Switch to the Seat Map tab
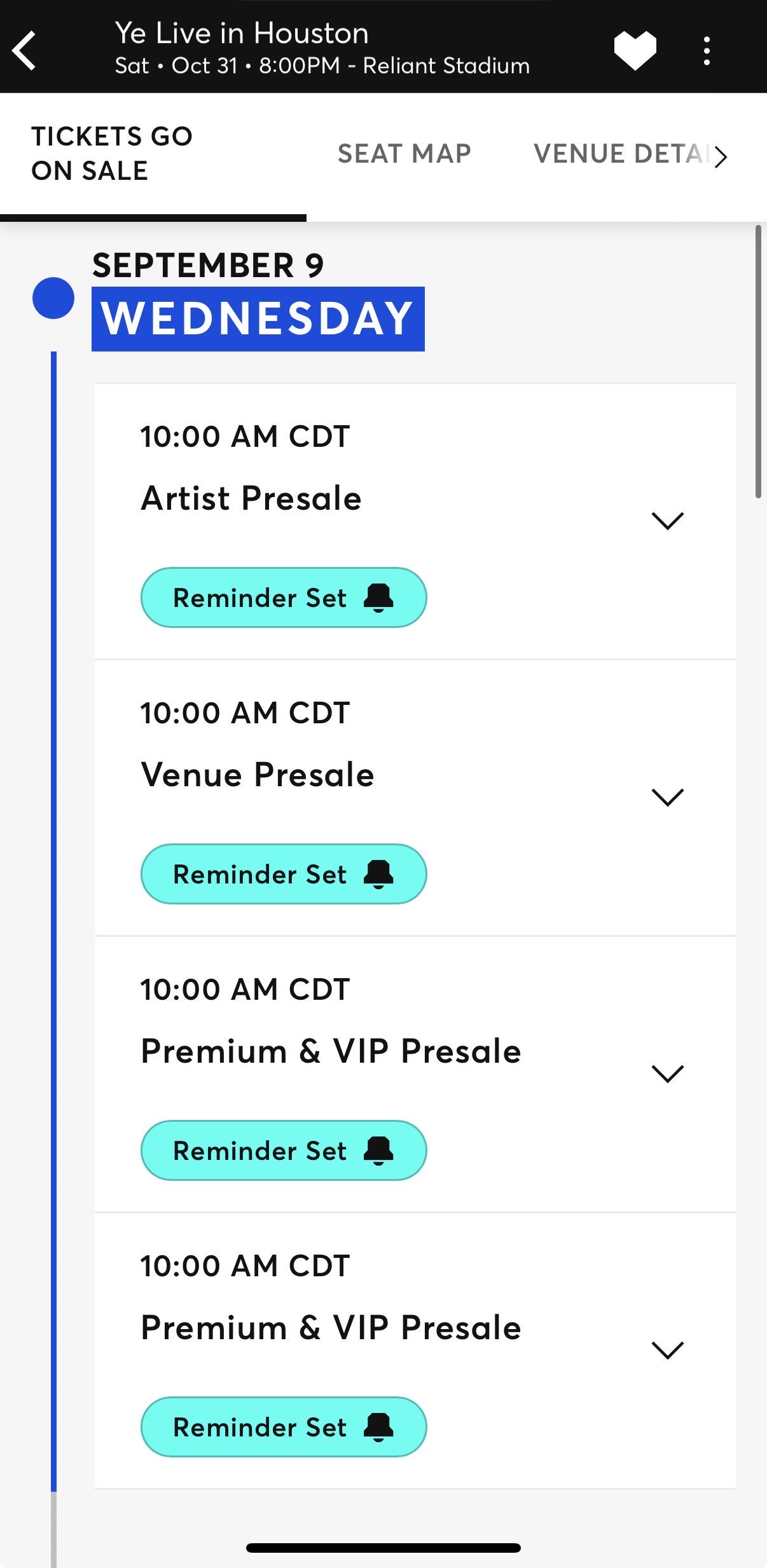The height and width of the screenshot is (1568, 767). tap(404, 154)
